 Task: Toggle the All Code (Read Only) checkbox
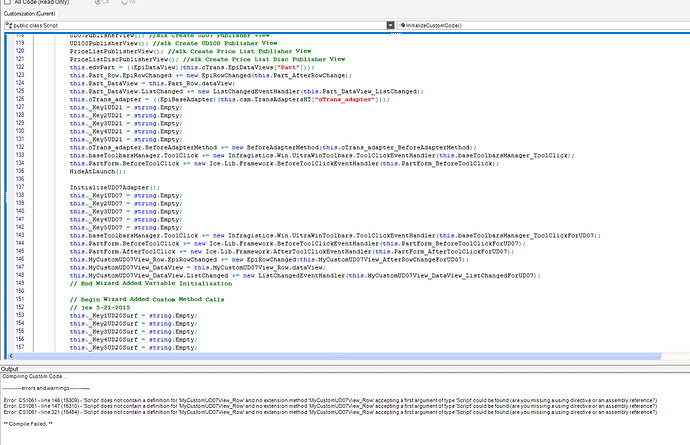pos(7,2)
